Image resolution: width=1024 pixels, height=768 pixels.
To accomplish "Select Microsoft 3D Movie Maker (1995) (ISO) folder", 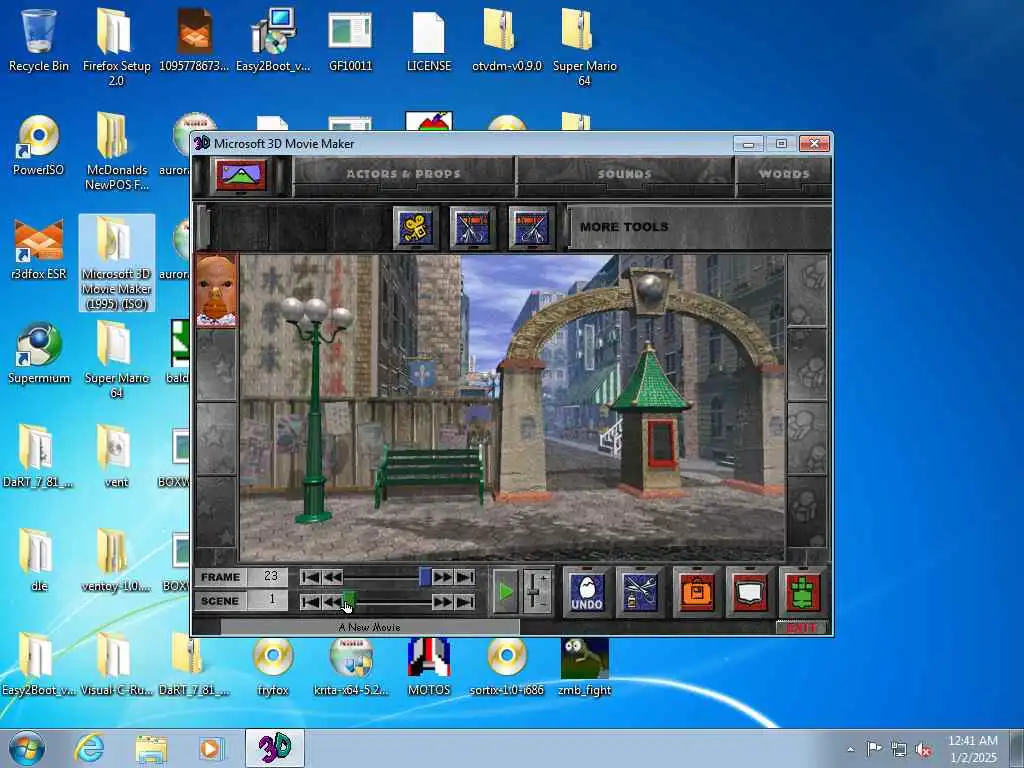I will point(116,263).
